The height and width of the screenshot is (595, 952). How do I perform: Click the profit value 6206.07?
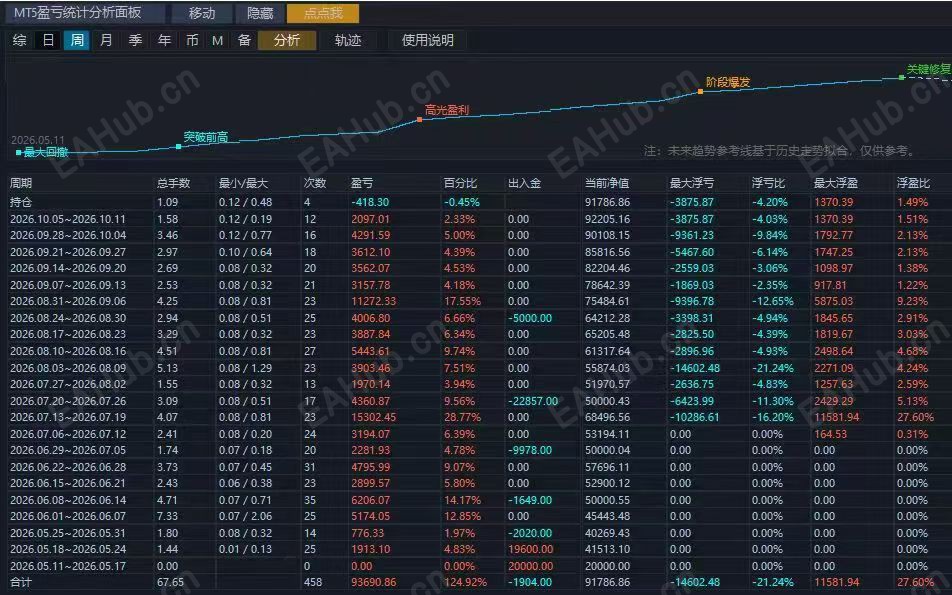(370, 500)
